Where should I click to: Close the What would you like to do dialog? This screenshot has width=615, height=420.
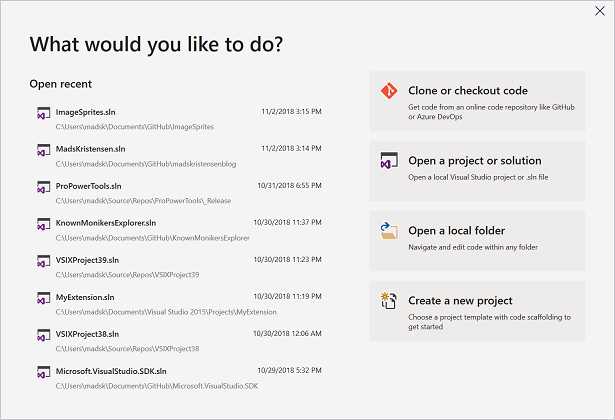point(600,11)
